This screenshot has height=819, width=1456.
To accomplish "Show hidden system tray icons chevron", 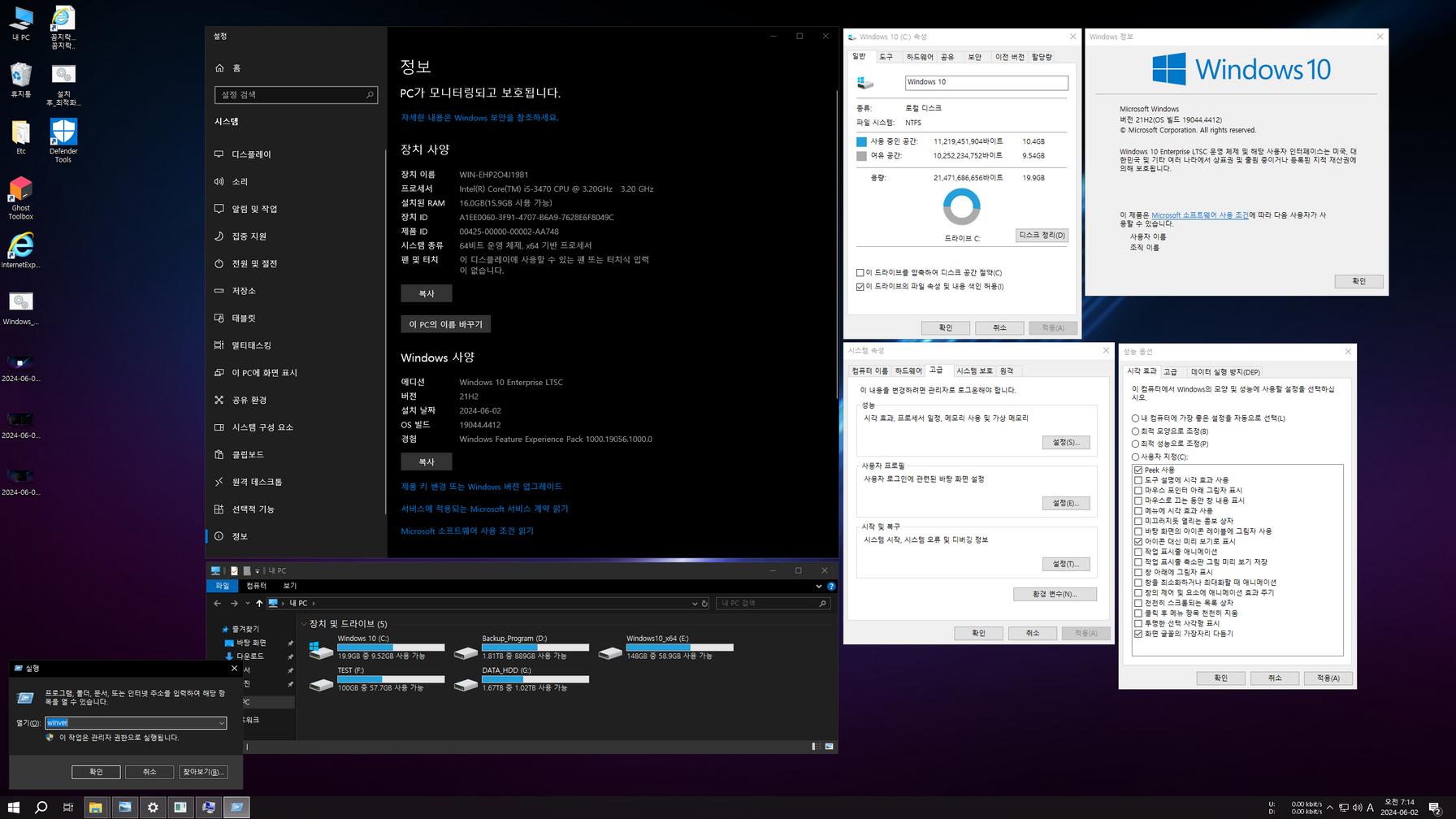I will coord(1330,808).
